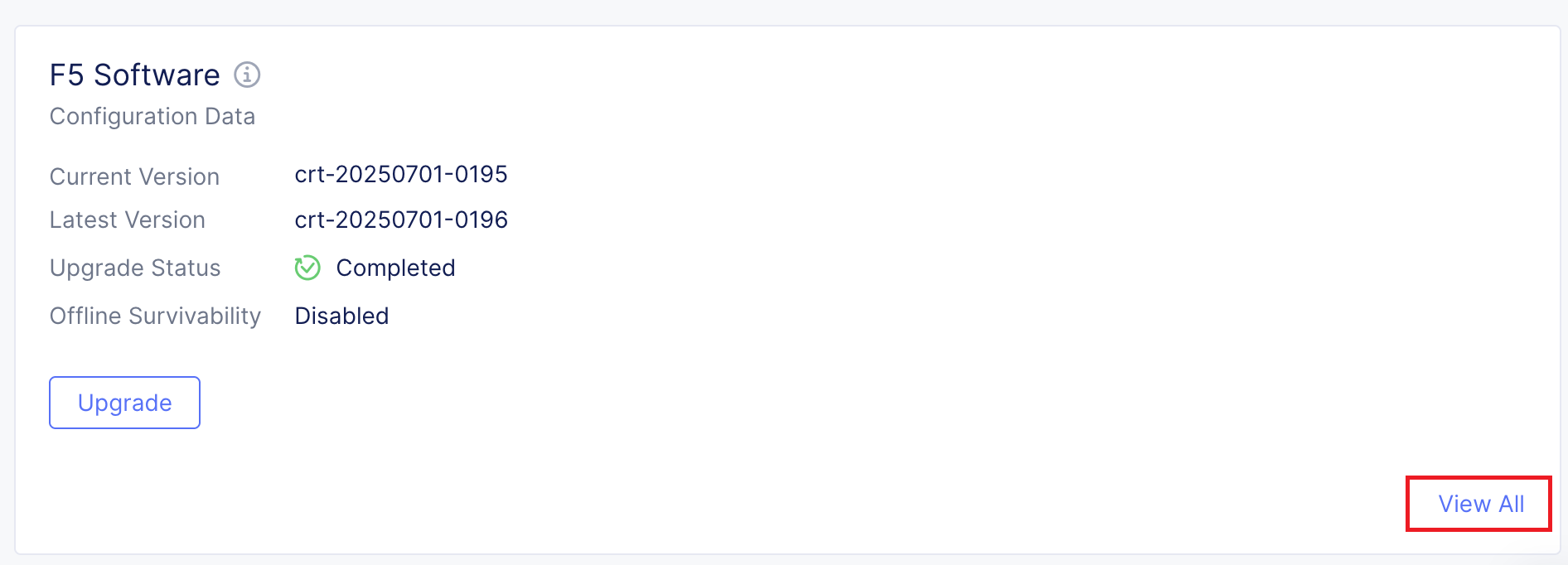1568x565 pixels.
Task: Click the green Completed checkmark icon
Action: [307, 268]
